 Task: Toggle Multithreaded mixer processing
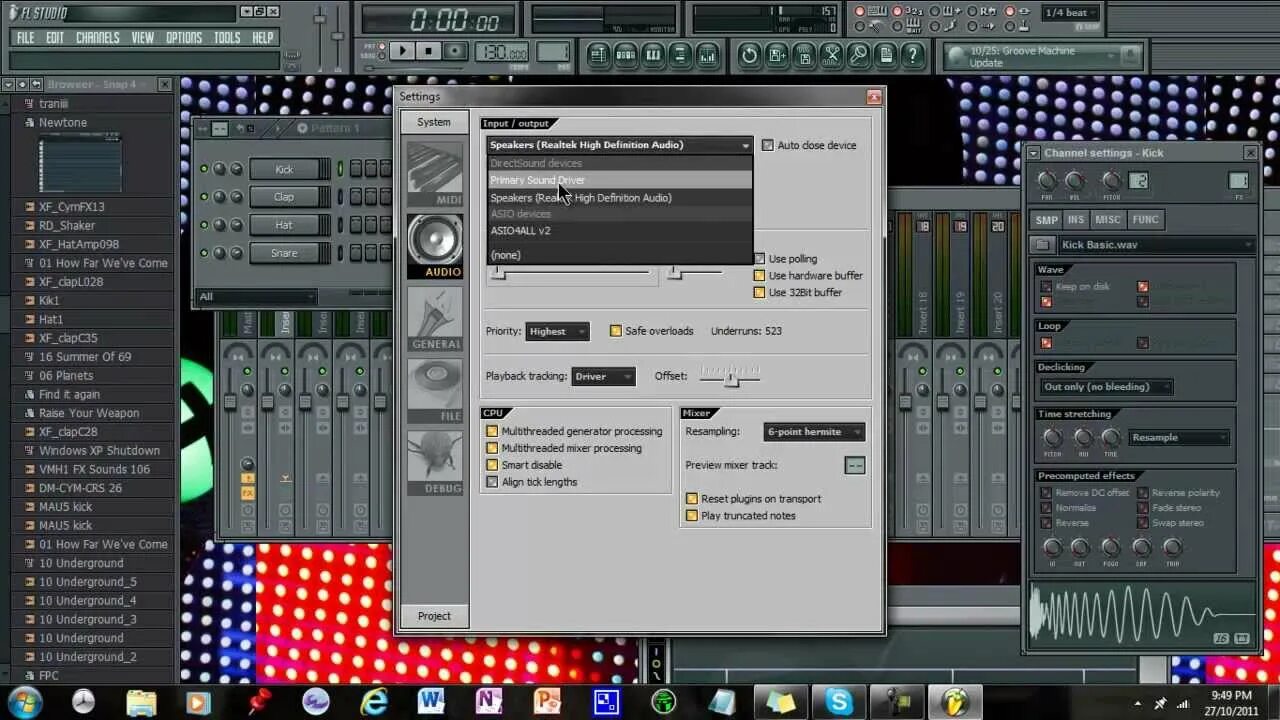492,449
